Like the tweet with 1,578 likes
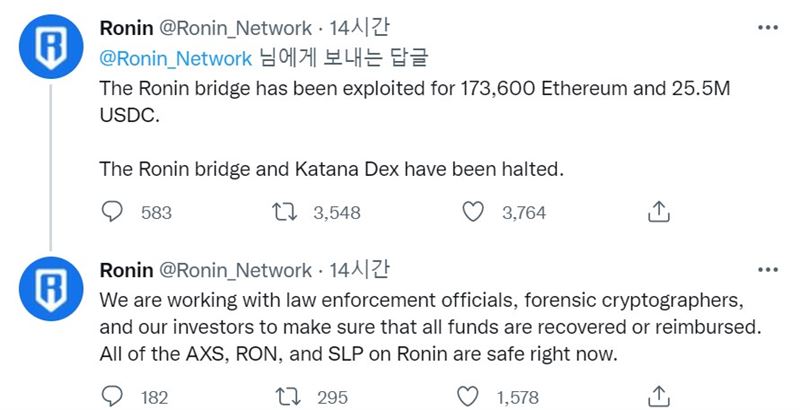The width and height of the screenshot is (800, 410). pos(467,396)
